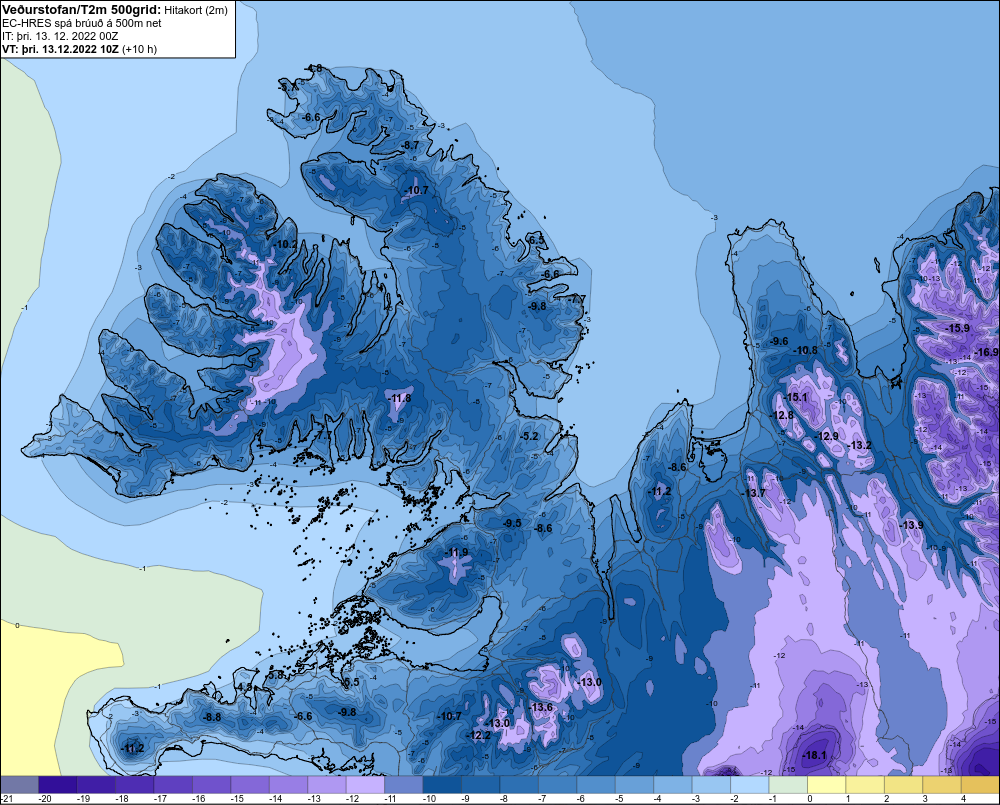Viewport: 1000px width, 805px height.
Task: Click the grayish legend swatch above the -21 label
Action: click(x=19, y=785)
